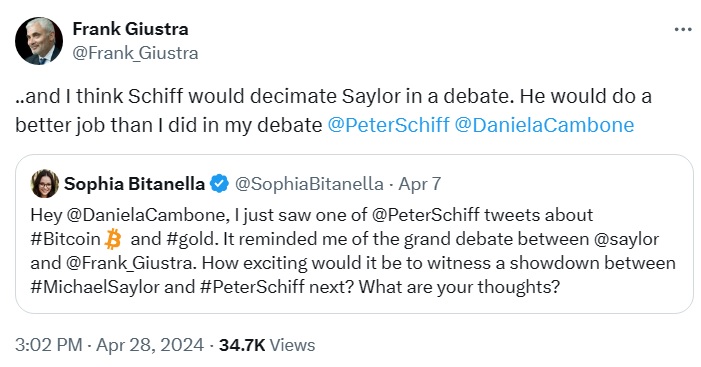The width and height of the screenshot is (701, 367).
Task: Open the @SophiaBitanella handle
Action: click(x=309, y=184)
